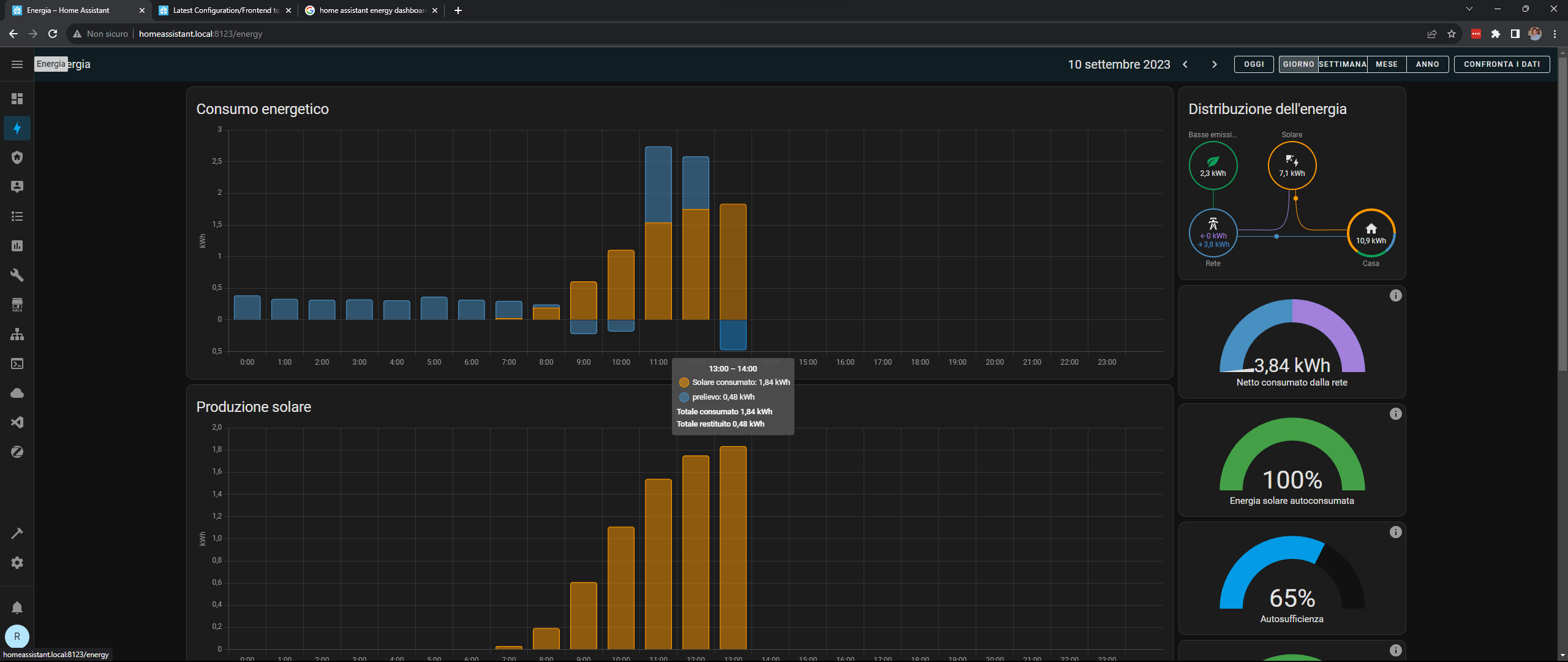Open VS Code from the sidebar

(x=17, y=422)
